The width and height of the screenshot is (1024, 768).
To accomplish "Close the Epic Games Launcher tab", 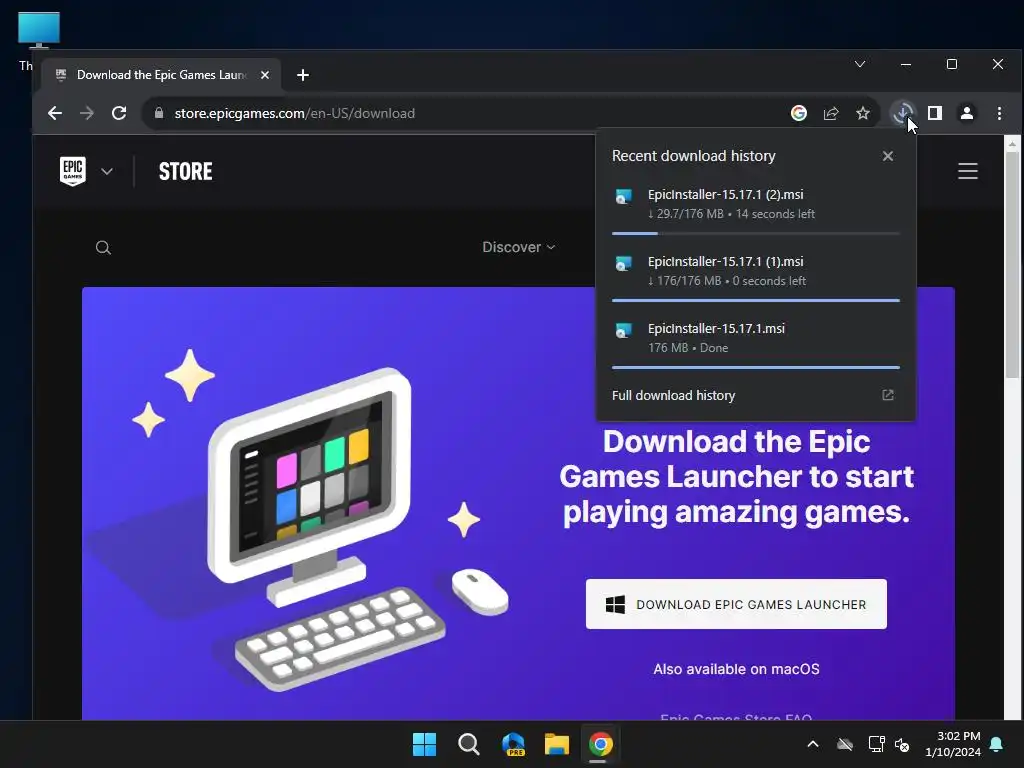I will [x=264, y=75].
